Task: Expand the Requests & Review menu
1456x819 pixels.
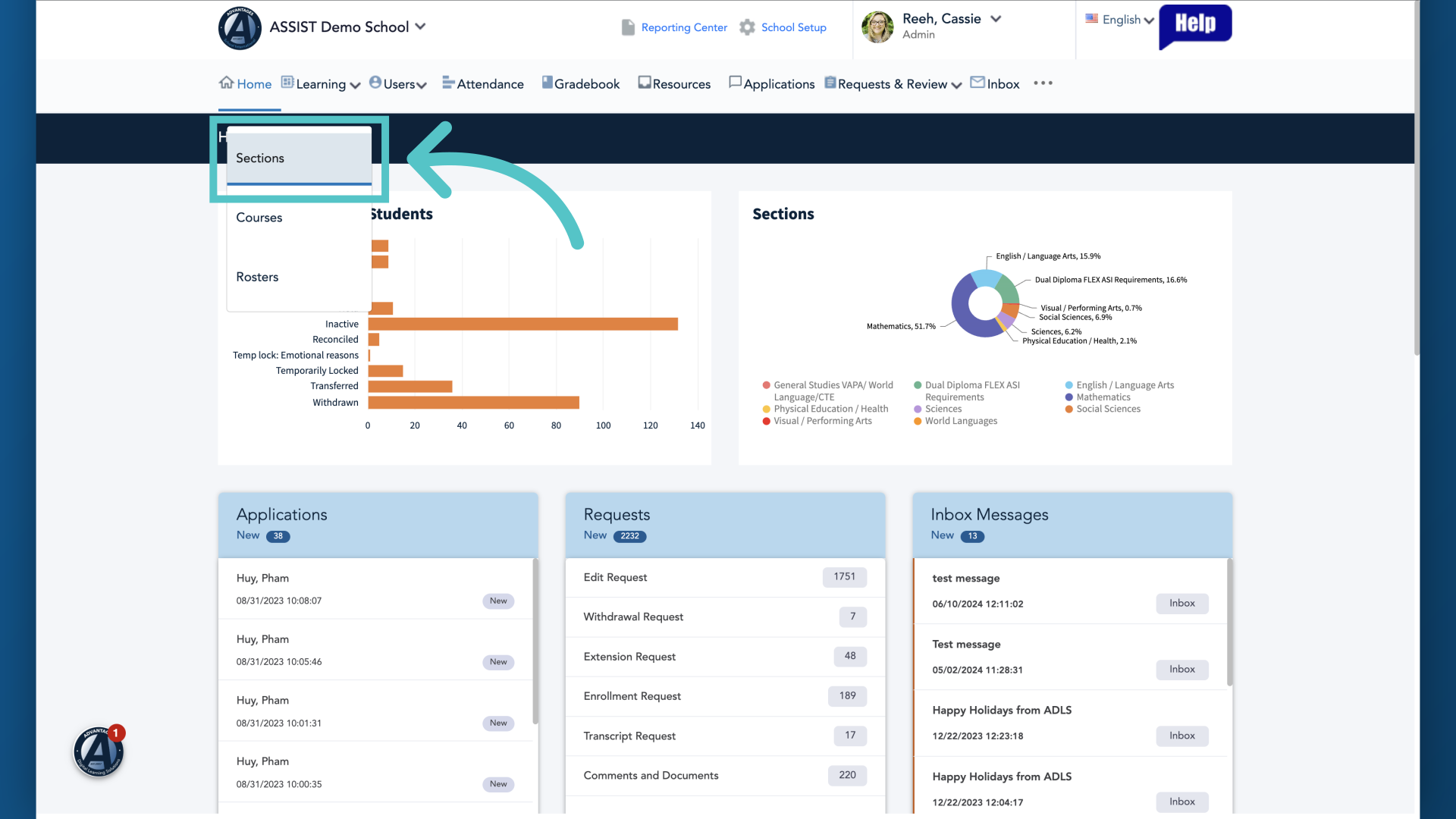Action: tap(893, 84)
